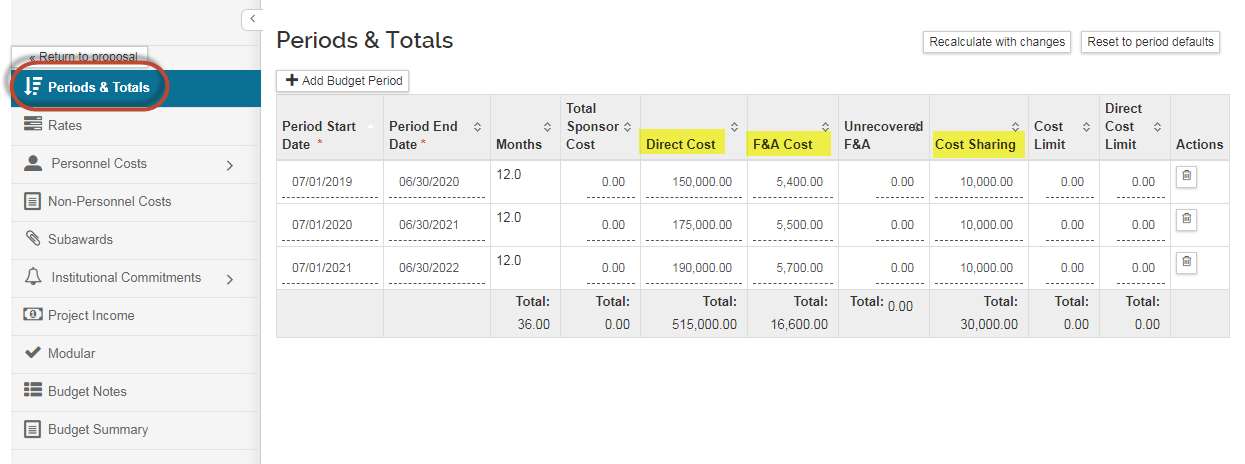Open Subawards paperclip item
Viewport: 1245px width, 464px height.
tap(32, 239)
